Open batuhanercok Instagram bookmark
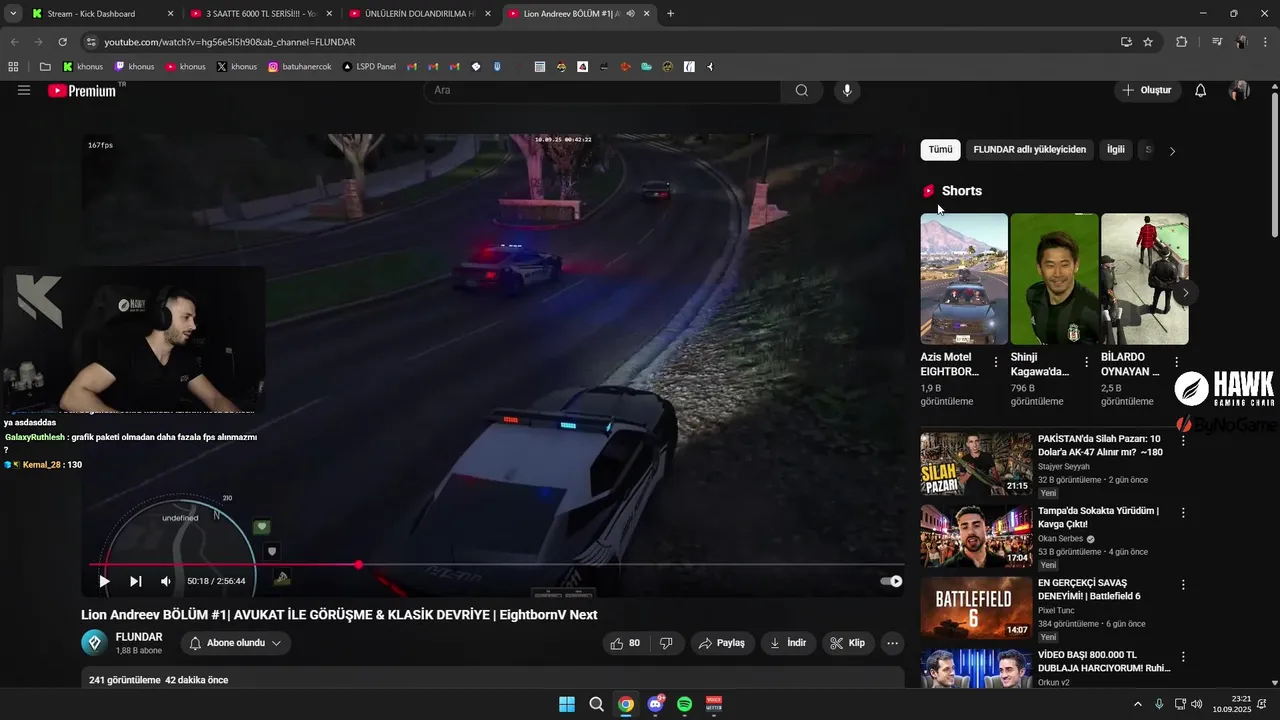 point(300,67)
